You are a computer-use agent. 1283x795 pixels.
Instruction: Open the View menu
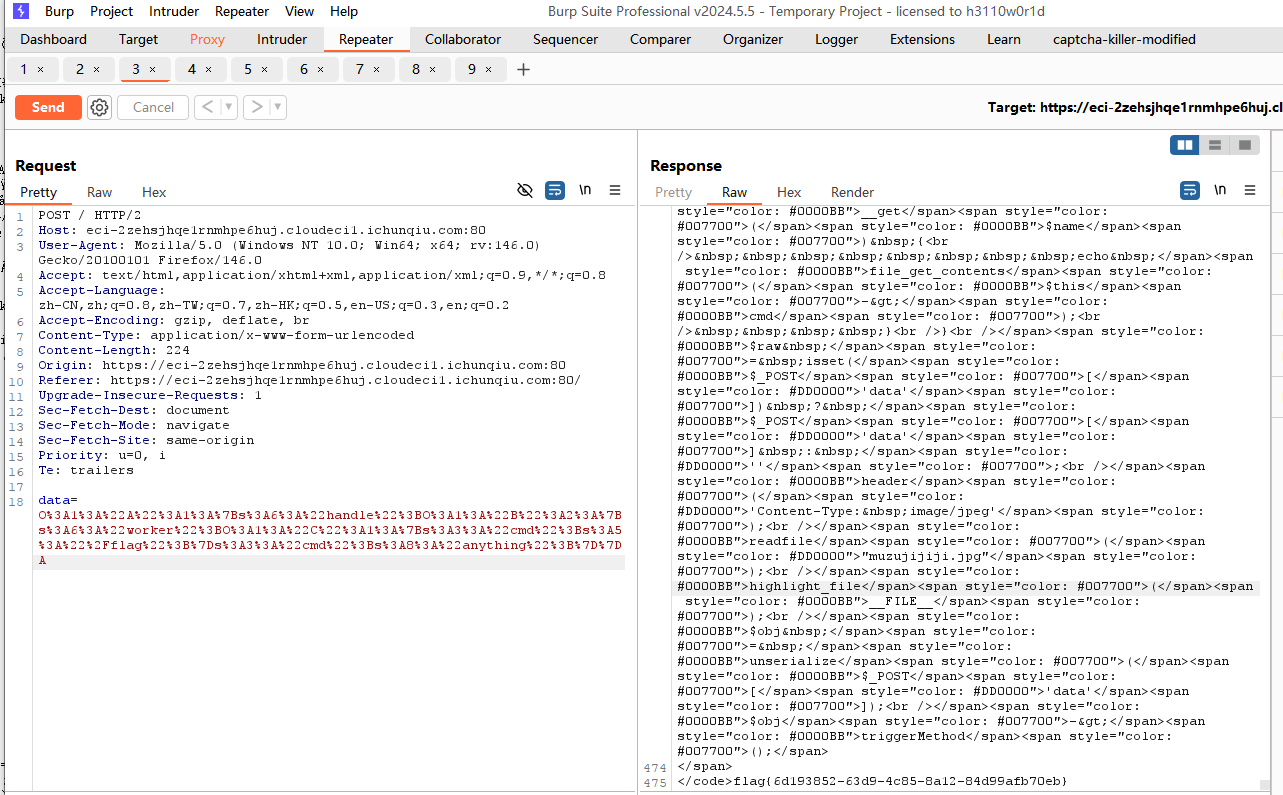click(299, 12)
